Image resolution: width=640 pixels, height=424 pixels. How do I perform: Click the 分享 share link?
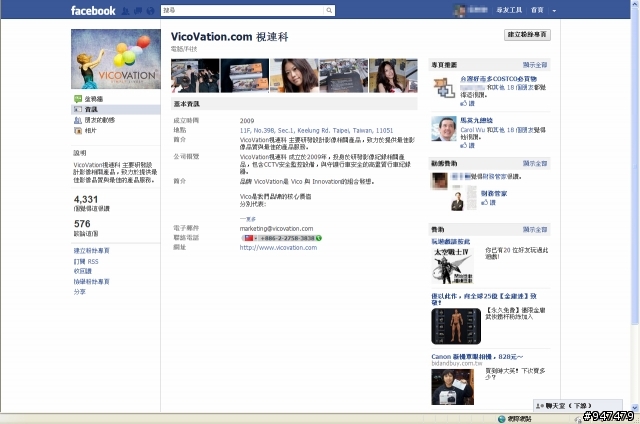[80, 292]
